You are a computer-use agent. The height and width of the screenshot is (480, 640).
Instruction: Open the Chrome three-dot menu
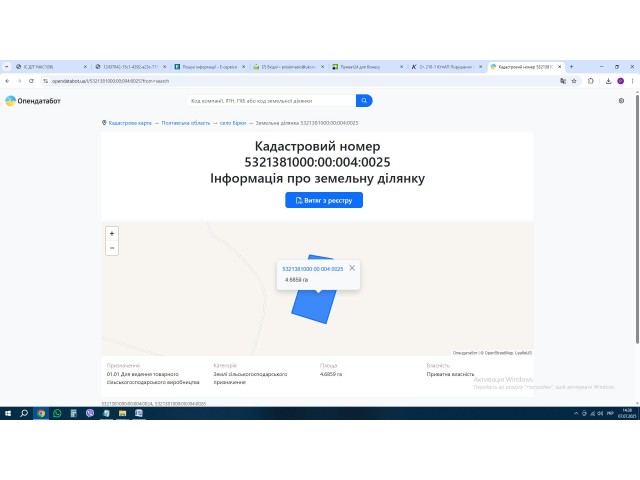pyautogui.click(x=632, y=81)
